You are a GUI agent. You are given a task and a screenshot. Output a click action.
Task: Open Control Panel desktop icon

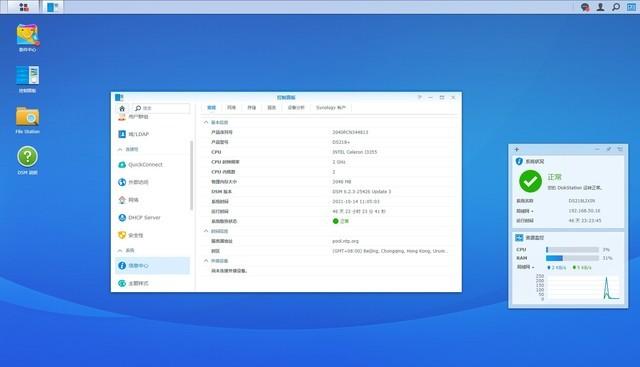pos(27,79)
